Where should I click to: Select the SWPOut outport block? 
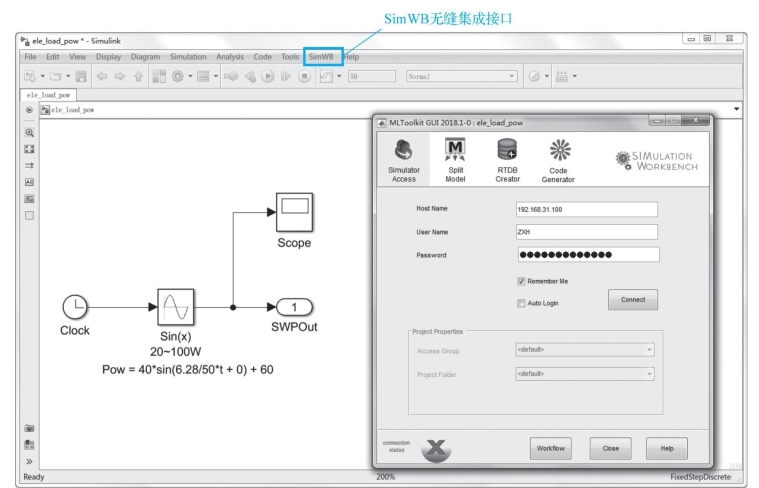tap(294, 307)
